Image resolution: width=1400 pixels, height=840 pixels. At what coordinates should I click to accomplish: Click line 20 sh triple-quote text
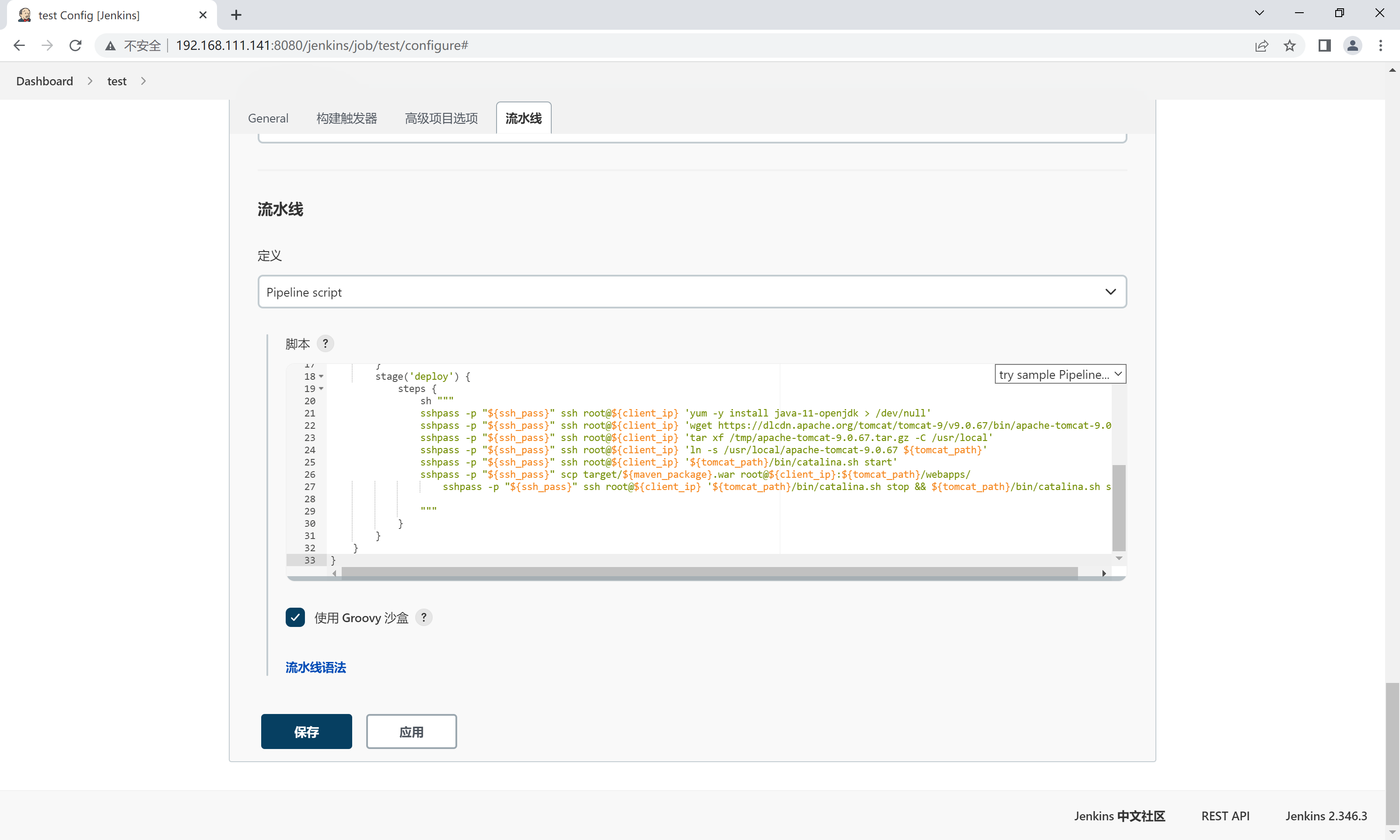(x=437, y=401)
